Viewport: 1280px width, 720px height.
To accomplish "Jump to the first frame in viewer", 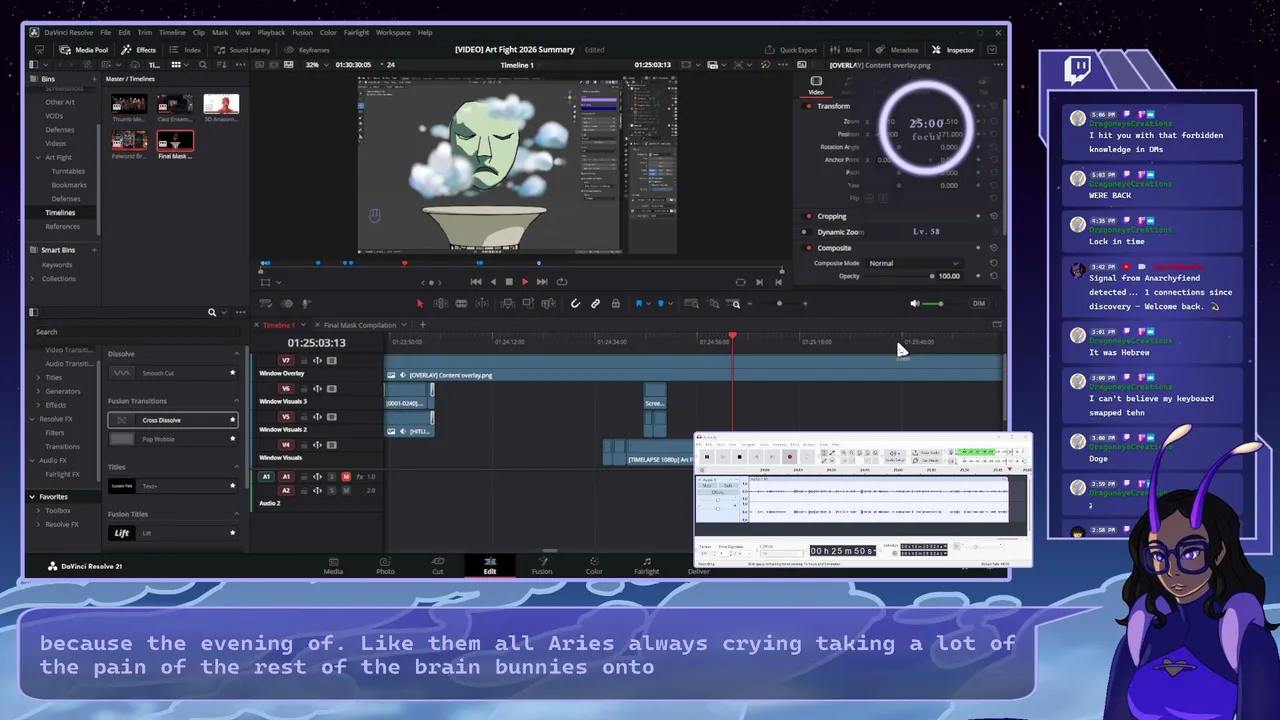I will point(475,282).
